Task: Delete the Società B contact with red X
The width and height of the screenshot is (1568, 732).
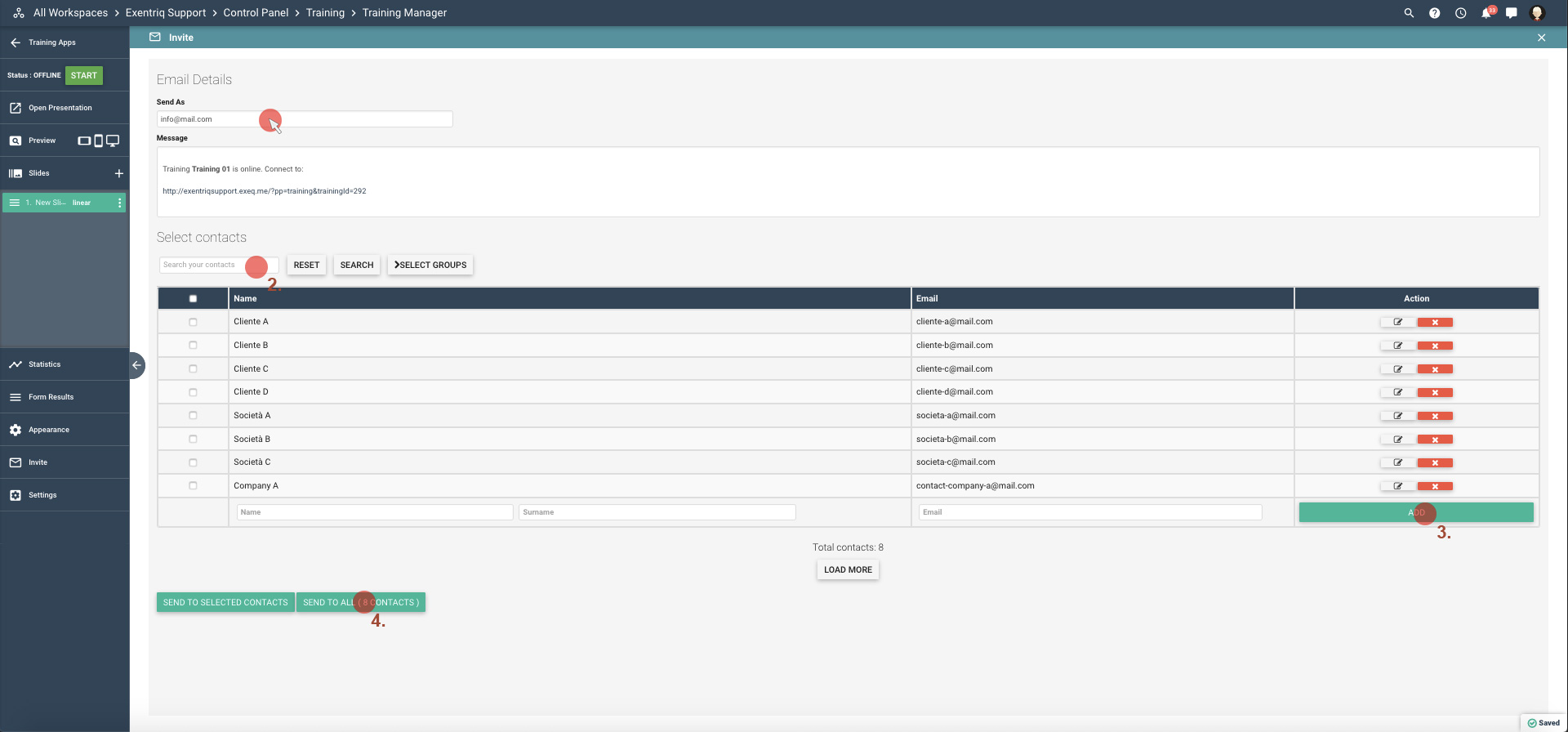Action: point(1435,440)
